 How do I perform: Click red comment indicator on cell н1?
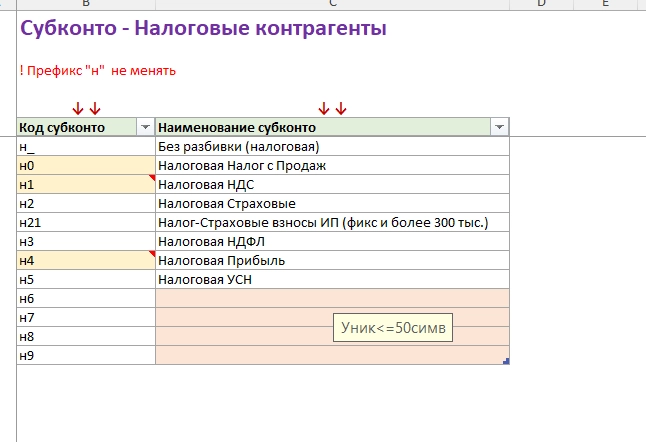(152, 178)
